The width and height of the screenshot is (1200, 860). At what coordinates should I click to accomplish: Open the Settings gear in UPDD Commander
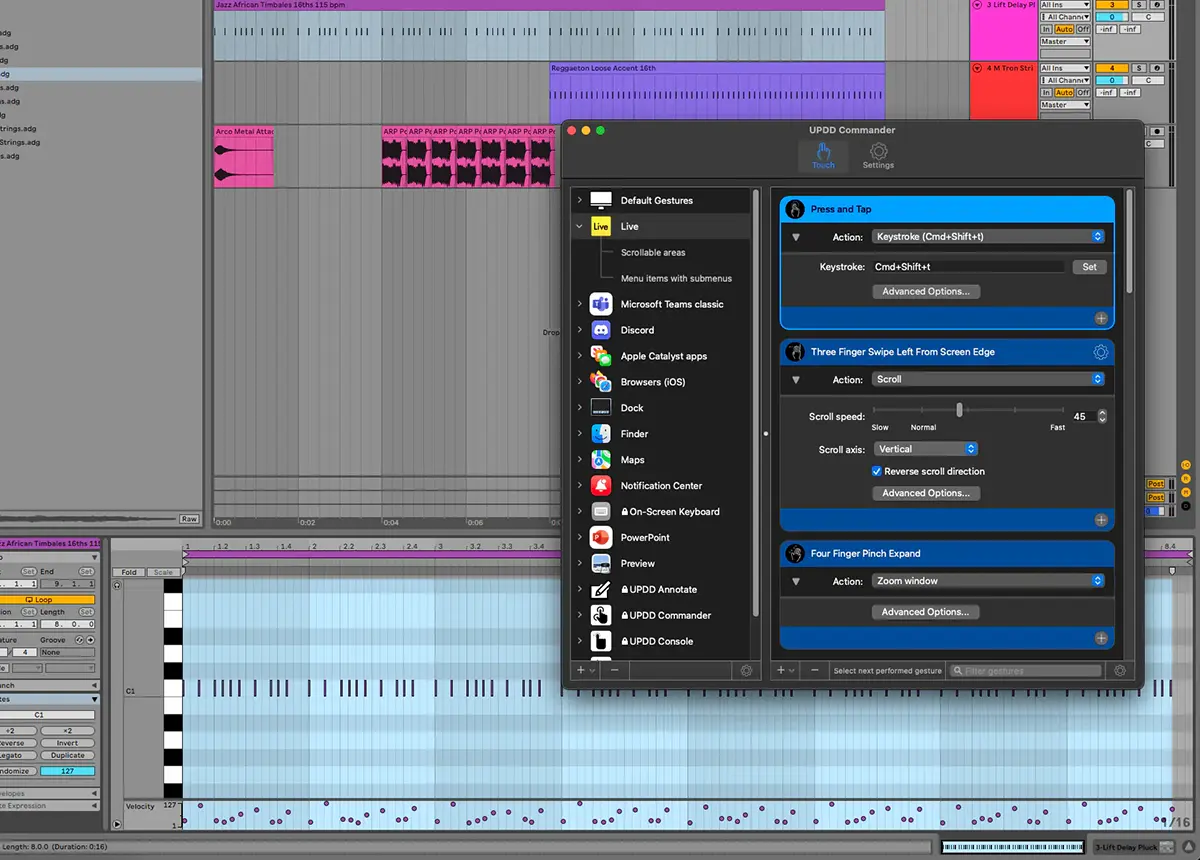pyautogui.click(x=878, y=155)
